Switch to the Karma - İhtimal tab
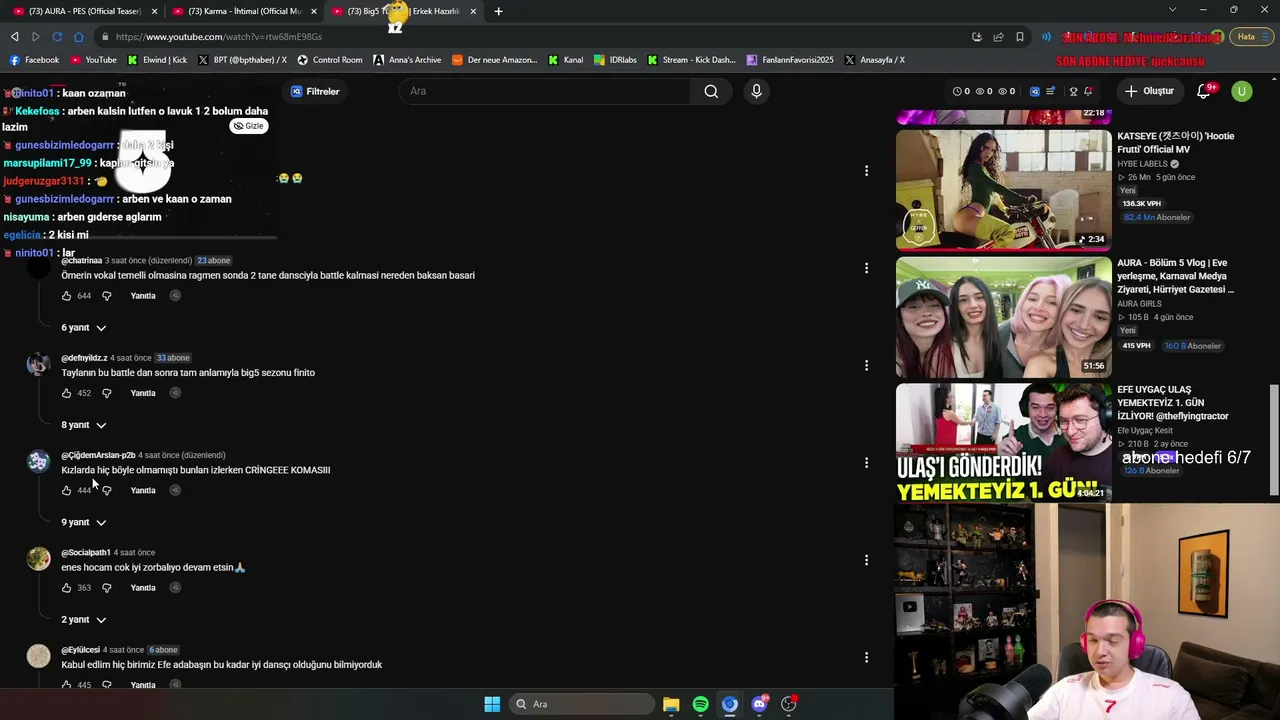The image size is (1280, 720). pos(243,11)
